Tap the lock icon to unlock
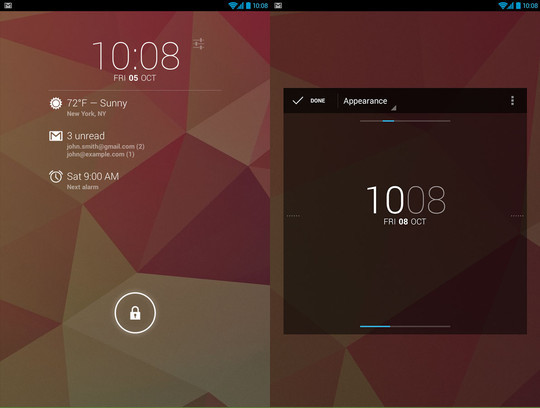This screenshot has width=540, height=408. (135, 313)
